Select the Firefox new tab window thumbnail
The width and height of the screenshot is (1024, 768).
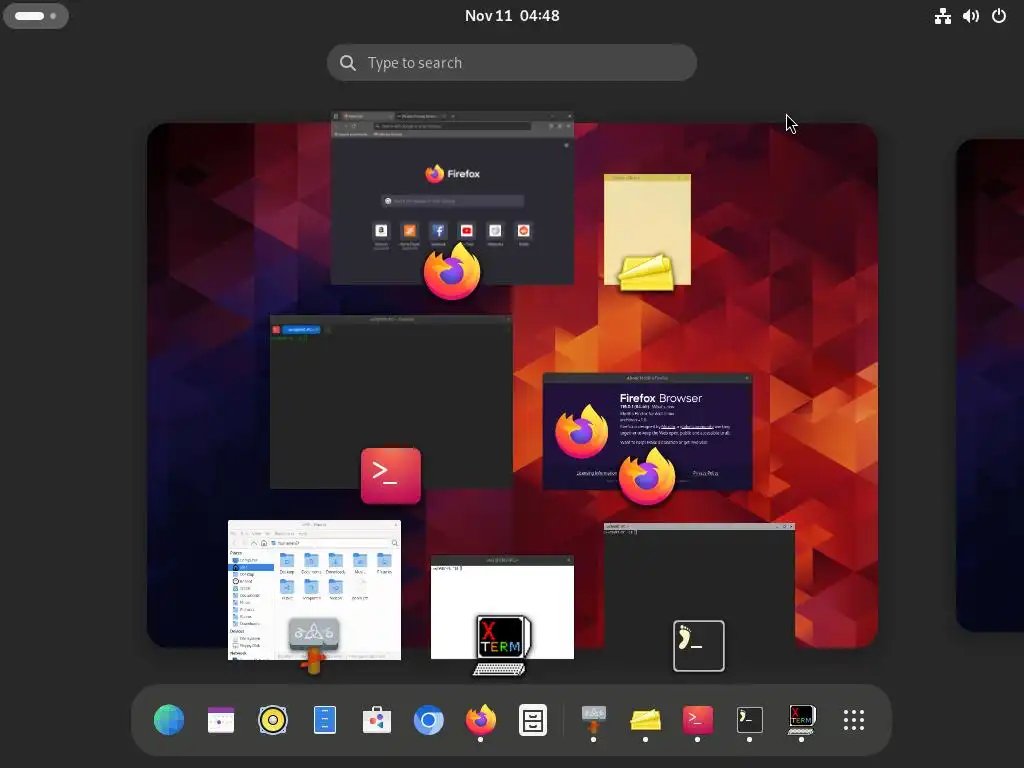452,198
